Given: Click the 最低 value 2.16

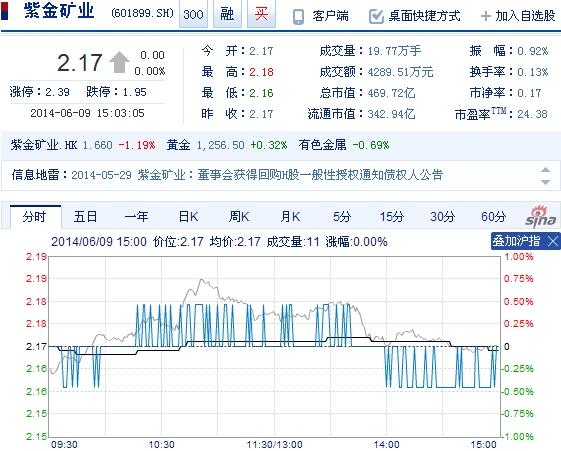Looking at the screenshot, I should click(261, 93).
